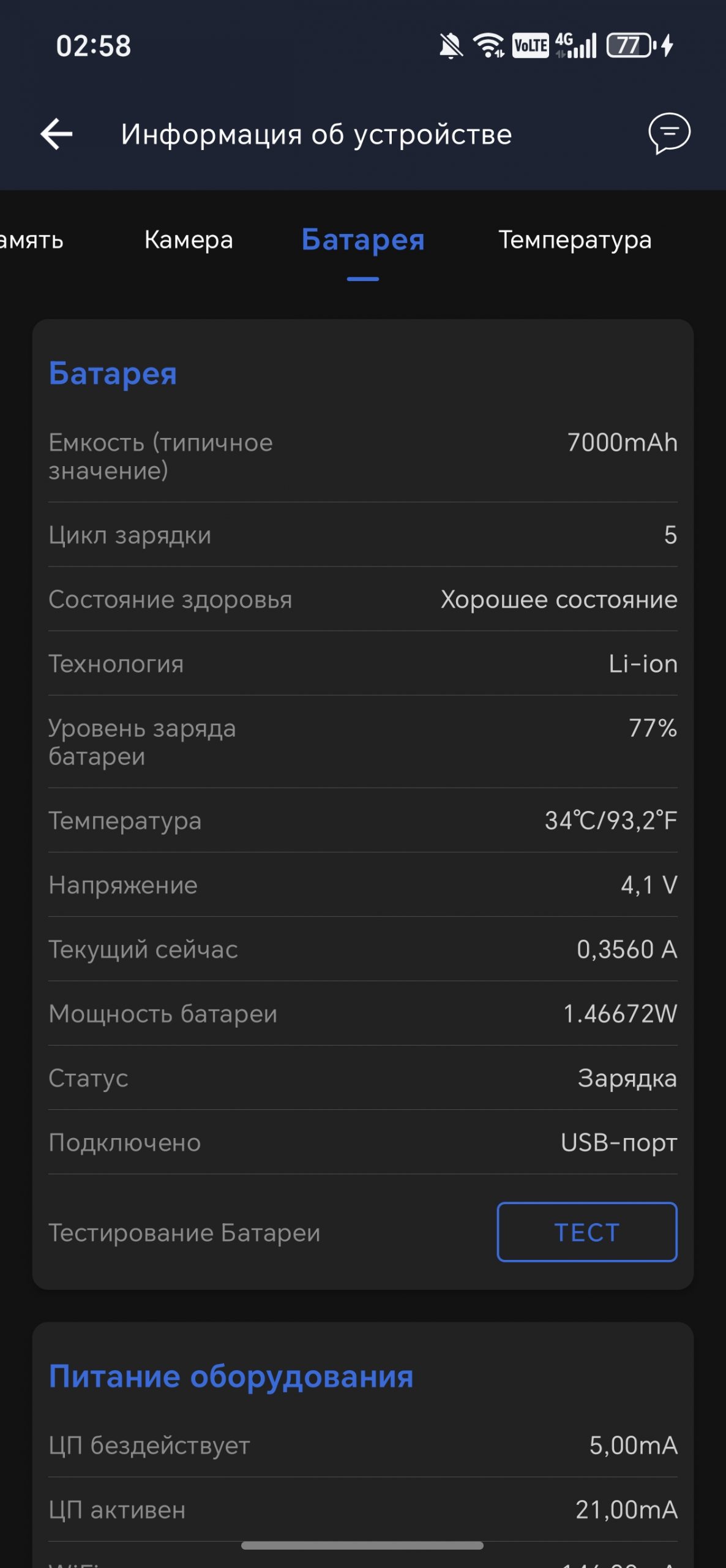Tap the ЦП бездействует row
Screen dimensions: 726x1568
[x=363, y=1445]
